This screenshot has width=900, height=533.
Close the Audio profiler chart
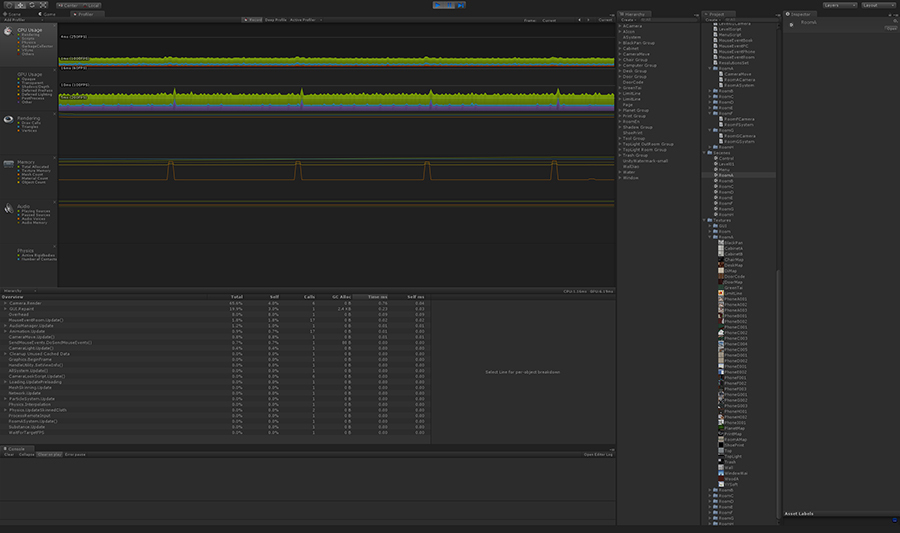(x=55, y=203)
